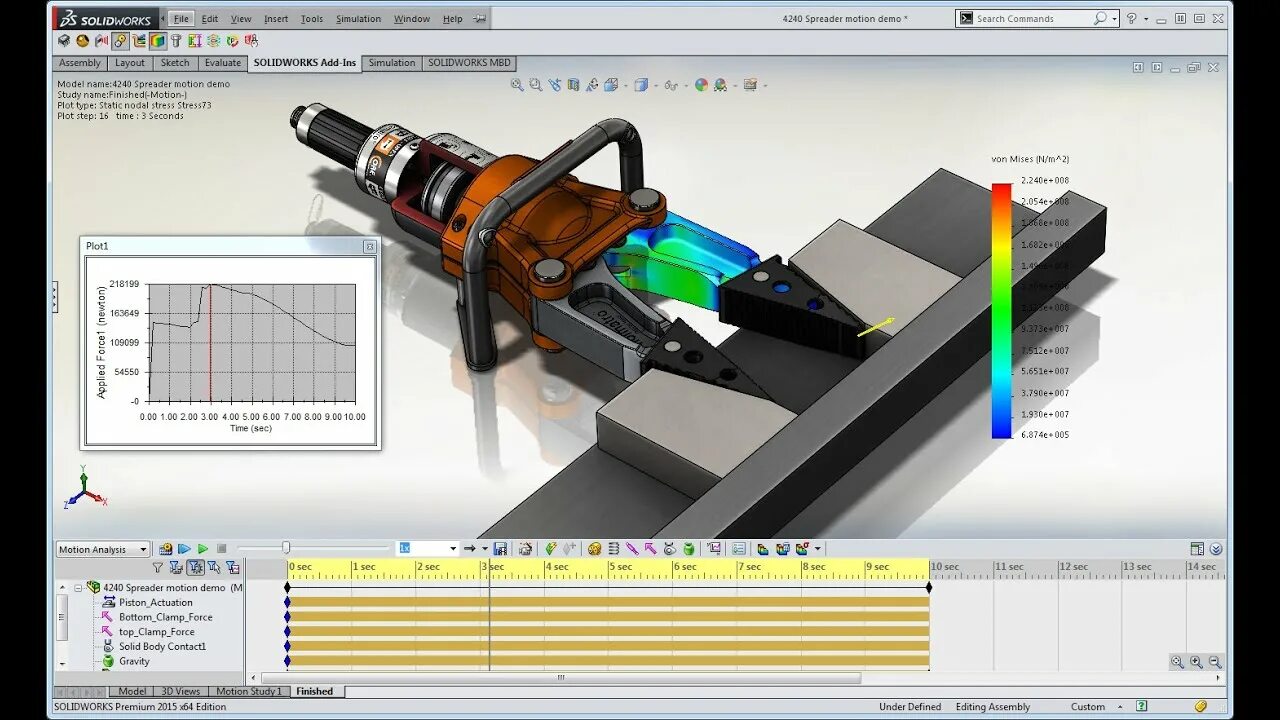Open the Custom units dropdown in status bar
The image size is (1280, 720).
[x=1121, y=707]
